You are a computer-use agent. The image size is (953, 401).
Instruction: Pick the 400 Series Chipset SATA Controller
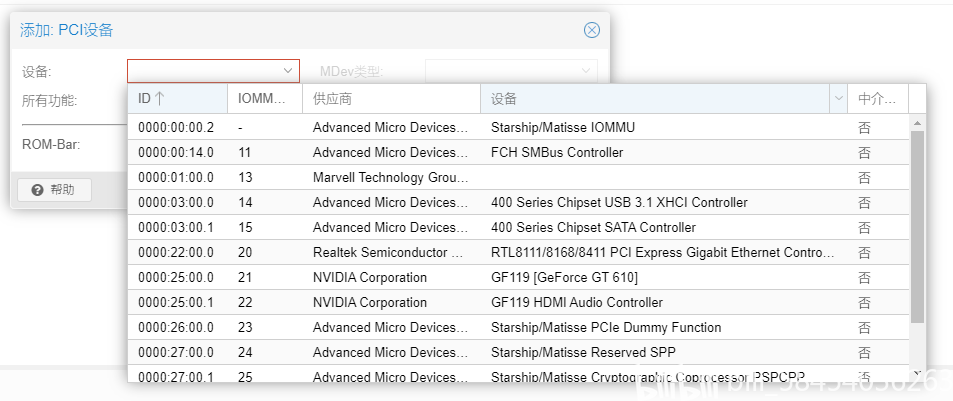click(593, 227)
